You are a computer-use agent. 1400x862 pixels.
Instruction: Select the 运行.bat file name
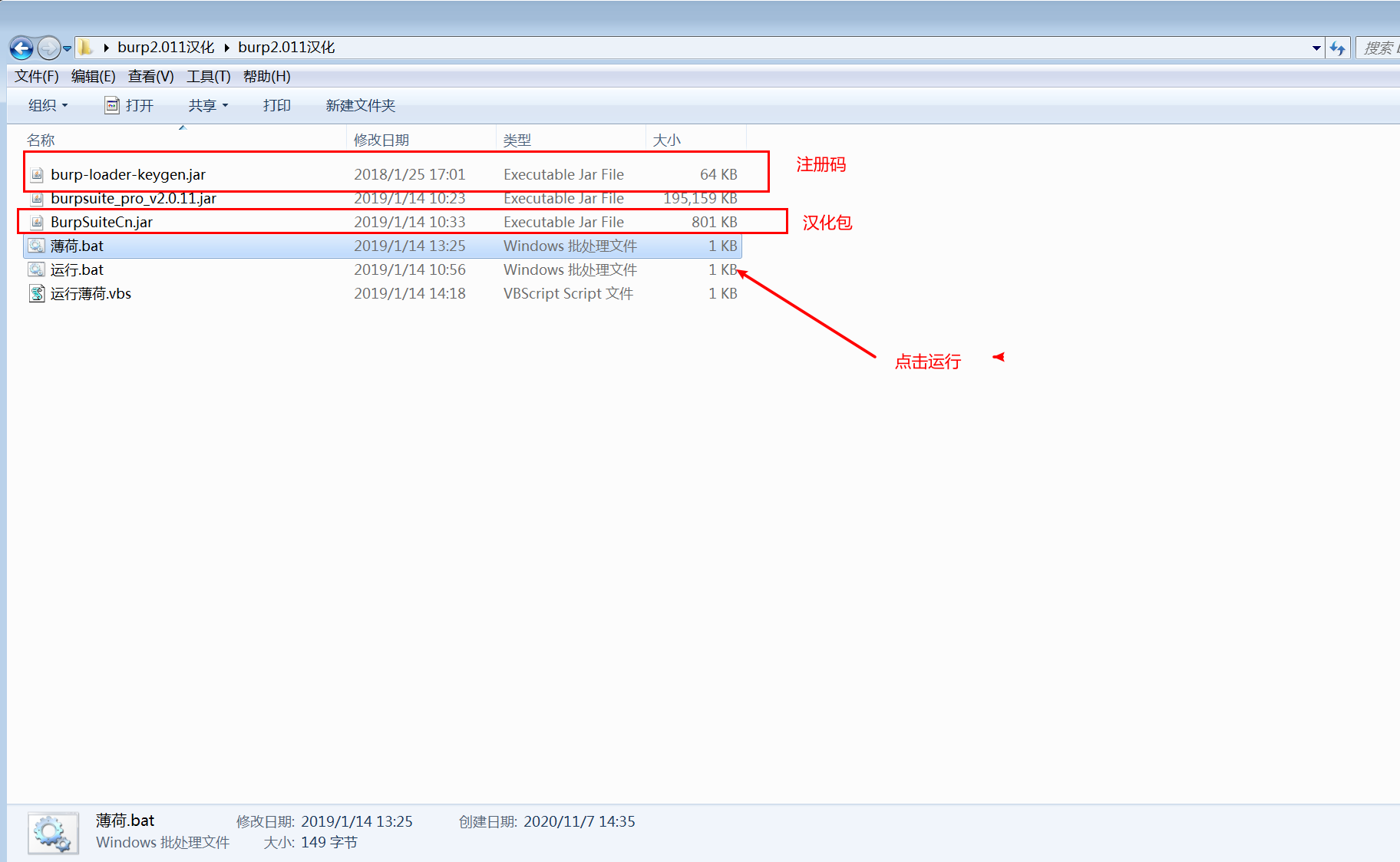(77, 269)
